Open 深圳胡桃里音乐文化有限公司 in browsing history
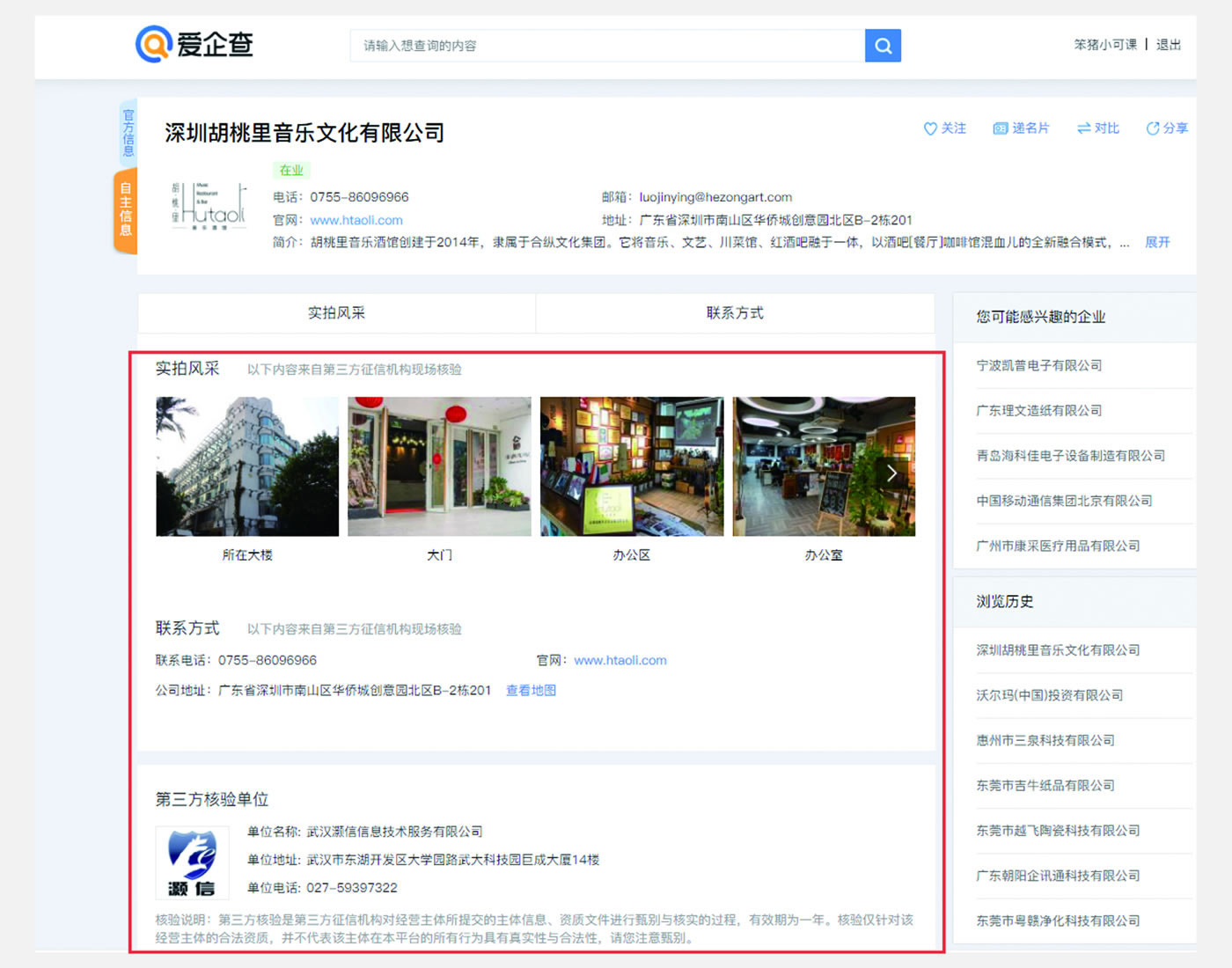The image size is (1232, 968). tap(1059, 650)
